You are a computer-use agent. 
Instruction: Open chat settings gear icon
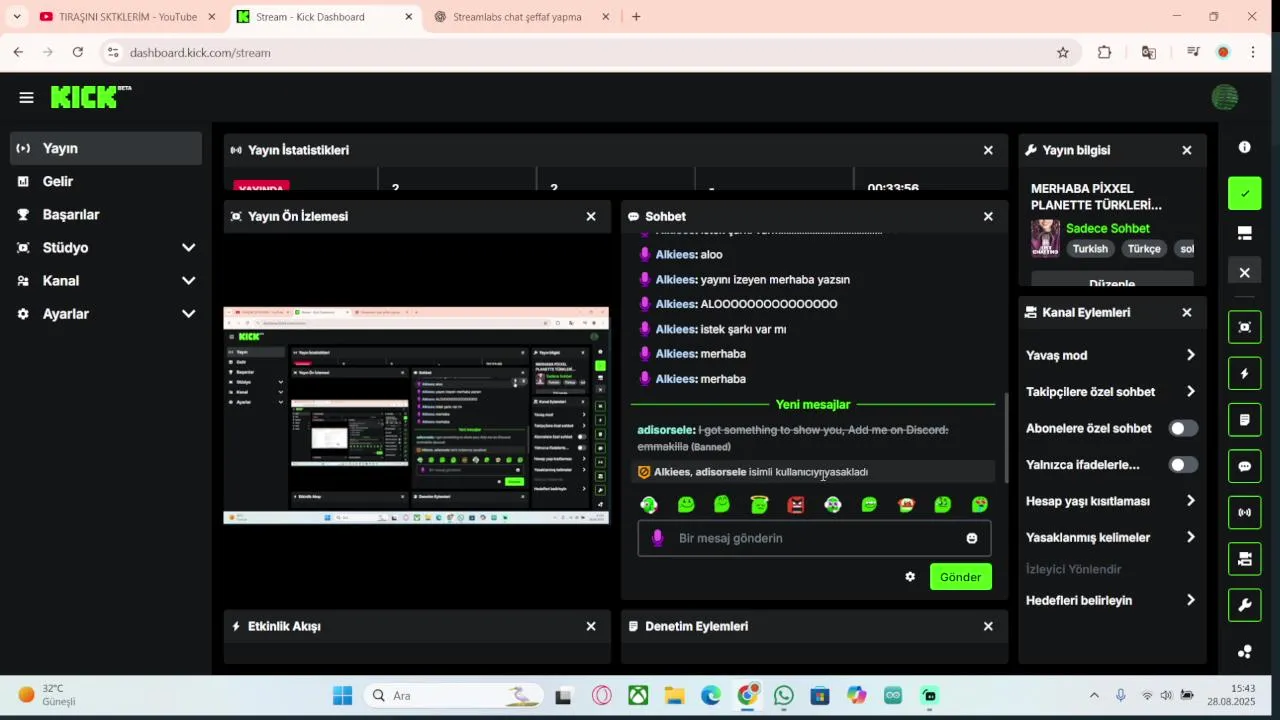click(910, 577)
